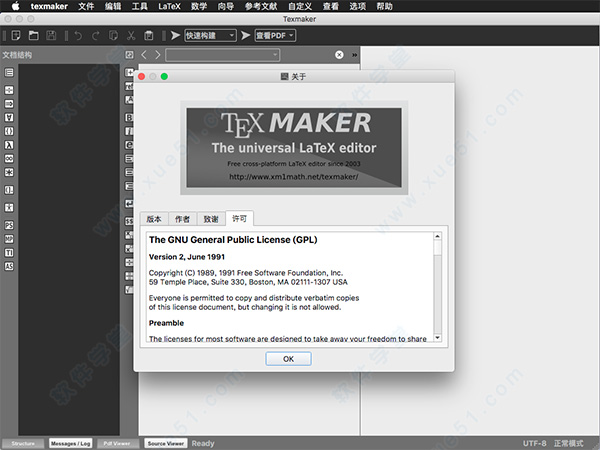The height and width of the screenshot is (450, 600).
Task: Open the 文件 menu
Action: pos(86,6)
